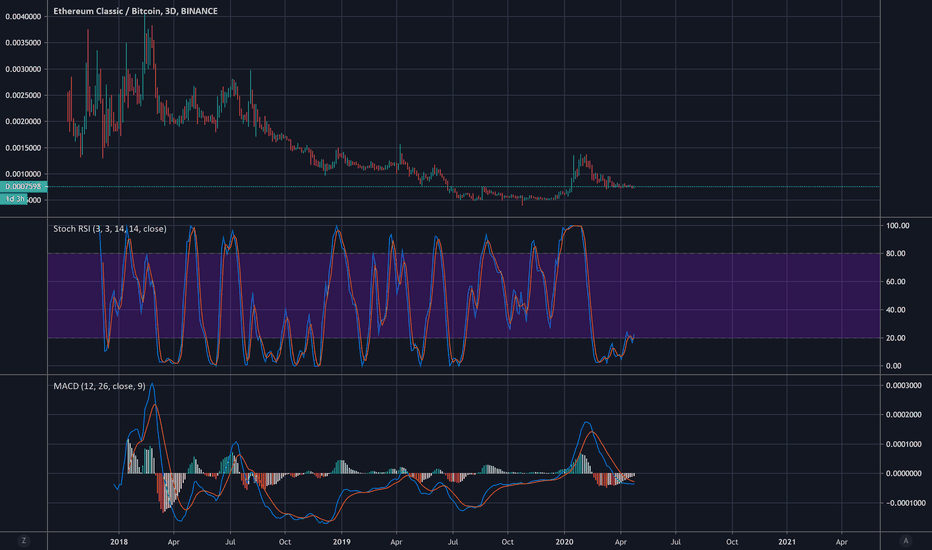Open the Stoch RSI (3, 3, 14, 14, close) legend
The height and width of the screenshot is (550, 932).
[109, 228]
